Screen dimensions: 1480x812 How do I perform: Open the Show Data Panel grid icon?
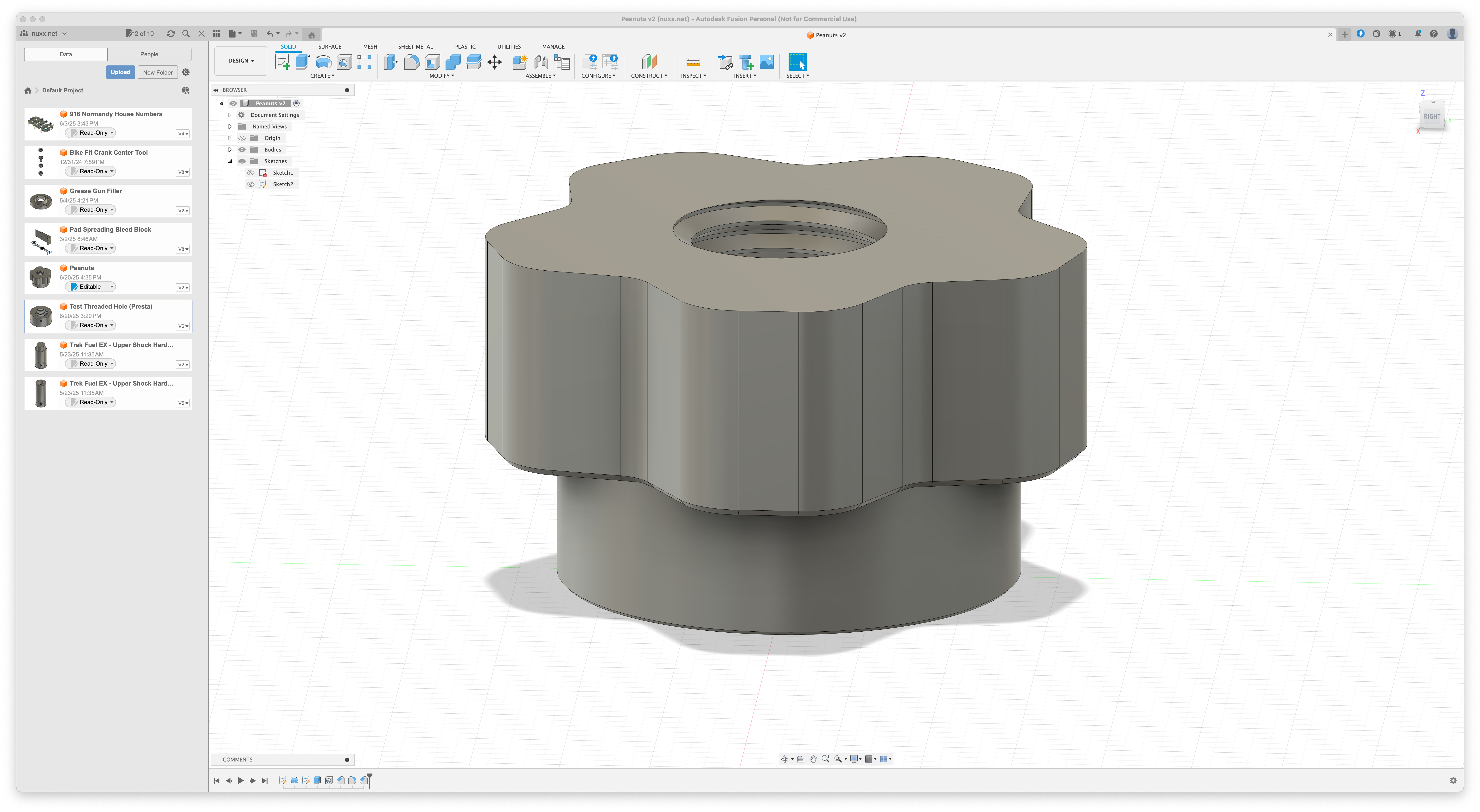[217, 34]
